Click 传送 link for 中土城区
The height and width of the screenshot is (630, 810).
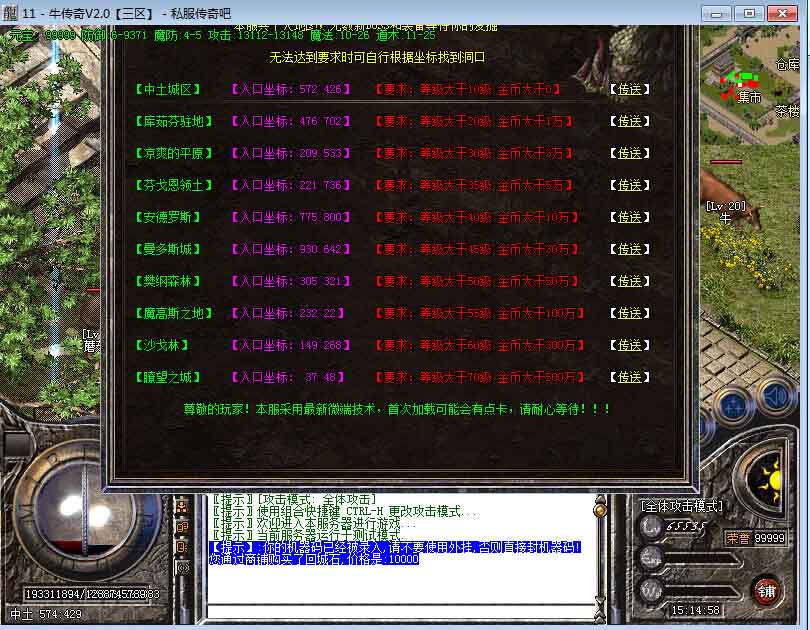pyautogui.click(x=629, y=89)
